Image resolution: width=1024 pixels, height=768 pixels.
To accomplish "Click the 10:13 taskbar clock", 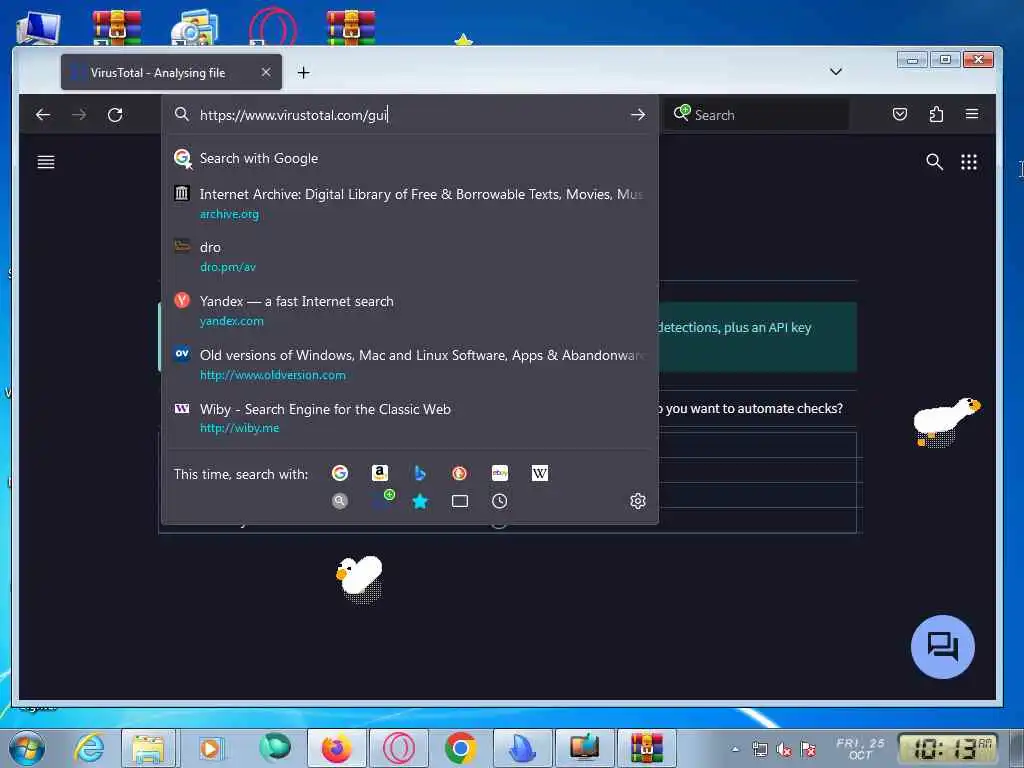I will 949,748.
